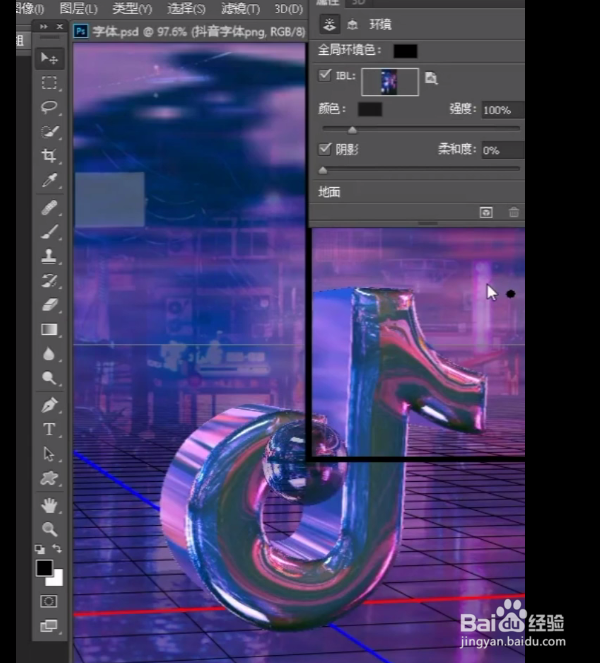The image size is (600, 663).
Task: Select the Pen tool
Action: click(49, 405)
